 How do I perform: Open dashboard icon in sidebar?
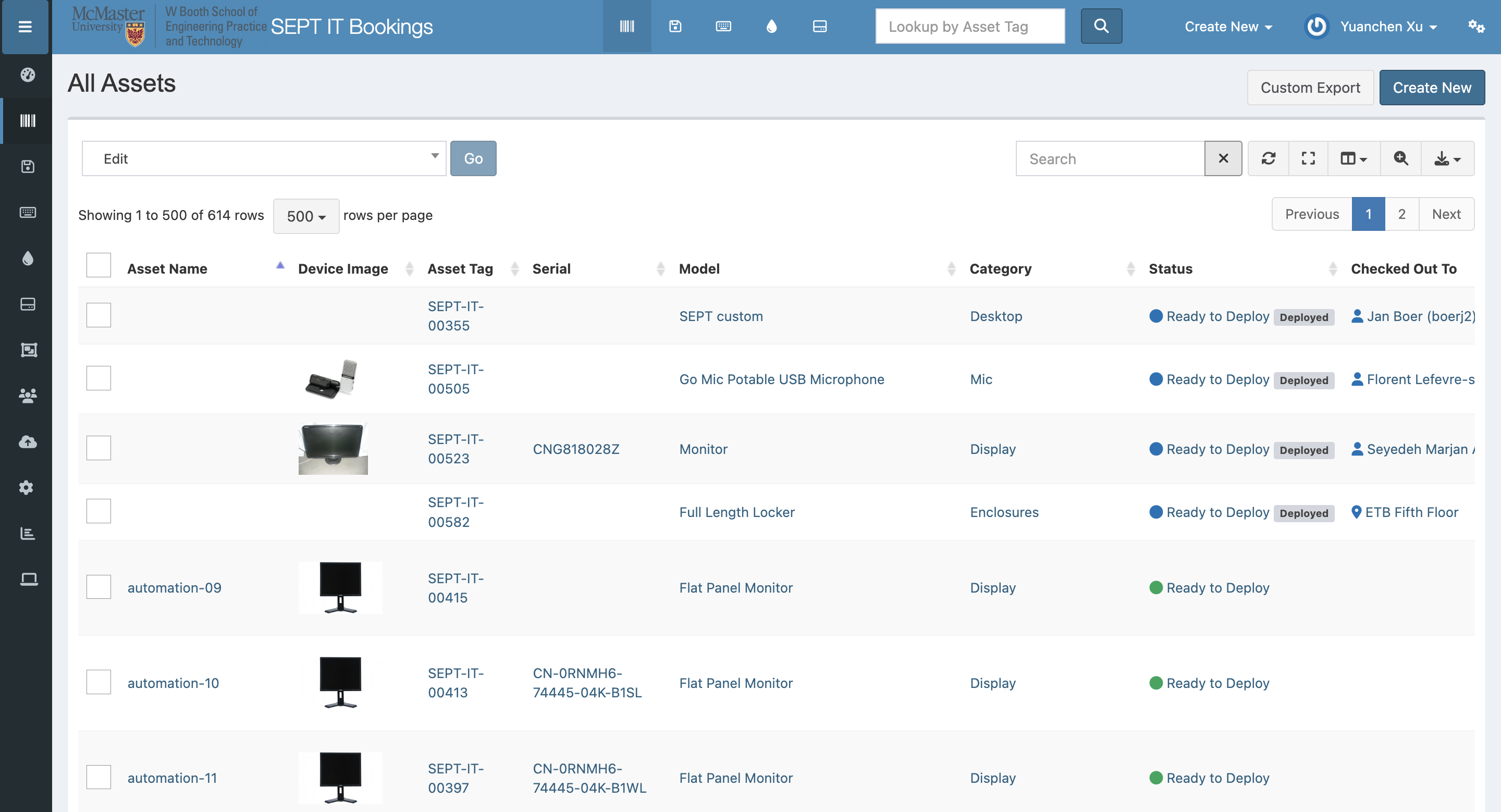pyautogui.click(x=28, y=75)
